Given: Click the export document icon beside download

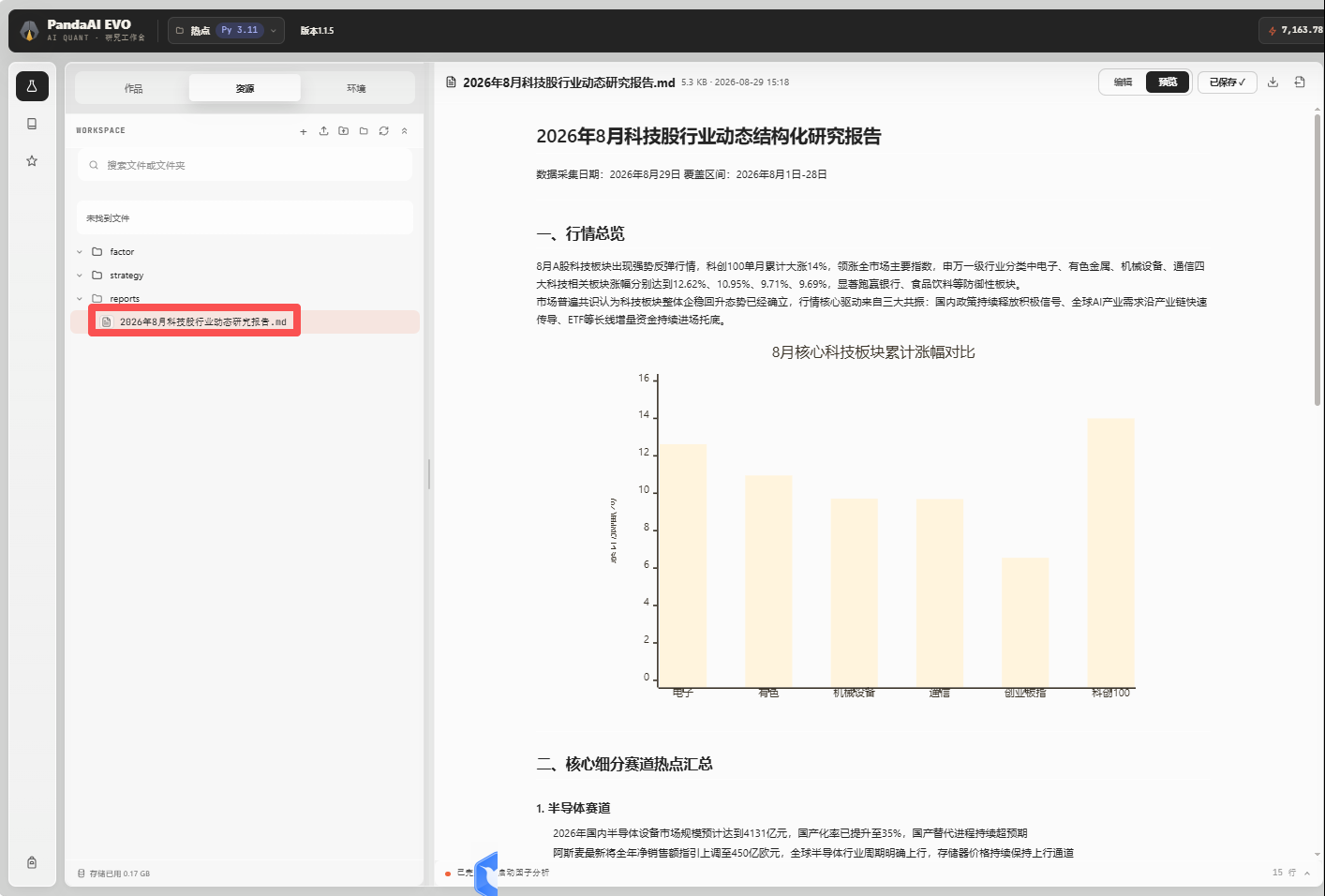Looking at the screenshot, I should (1300, 82).
